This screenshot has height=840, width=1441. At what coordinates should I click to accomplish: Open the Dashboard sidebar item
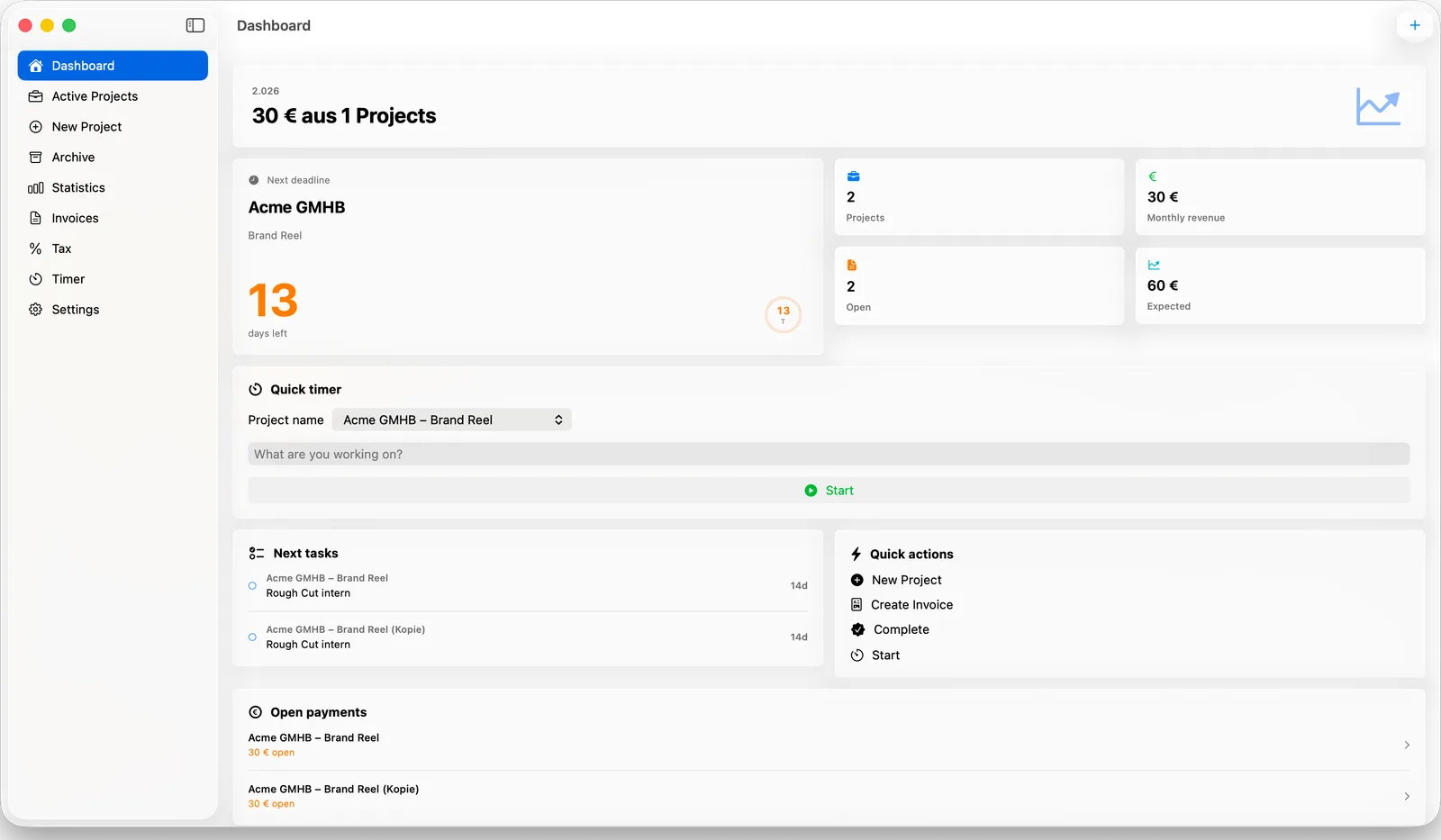[x=113, y=66]
